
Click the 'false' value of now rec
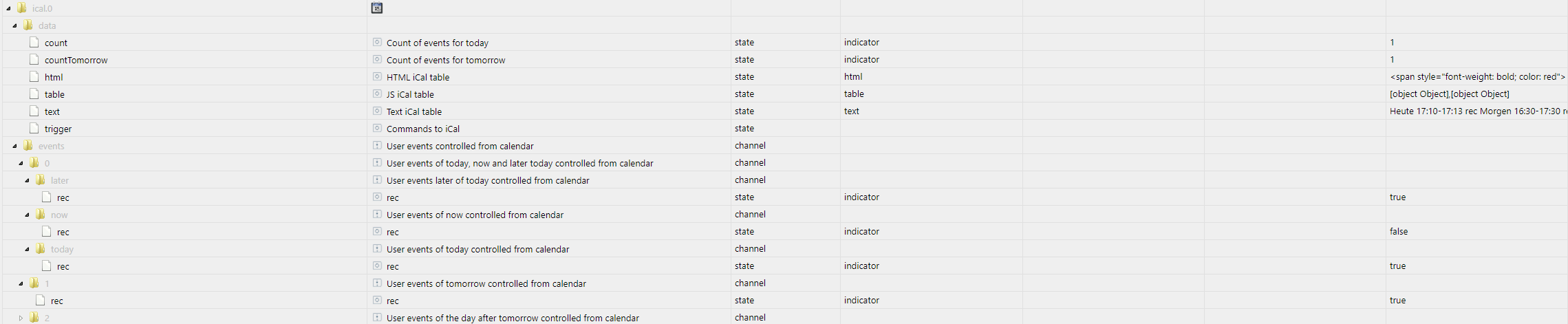click(x=1399, y=231)
